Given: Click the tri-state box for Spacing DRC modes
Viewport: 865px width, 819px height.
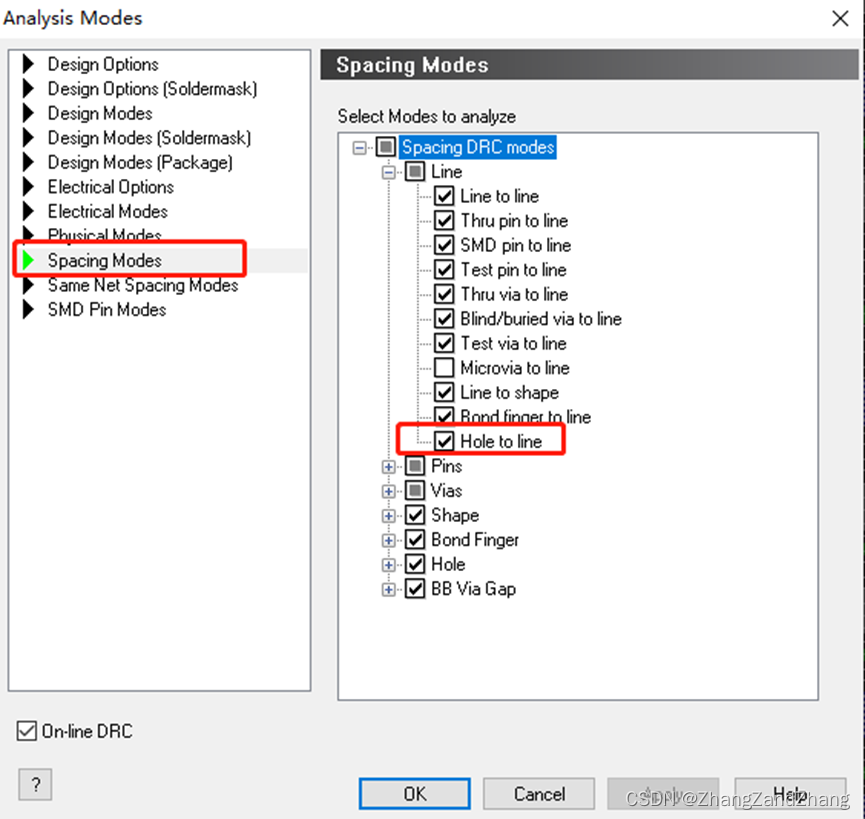Looking at the screenshot, I should (386, 148).
